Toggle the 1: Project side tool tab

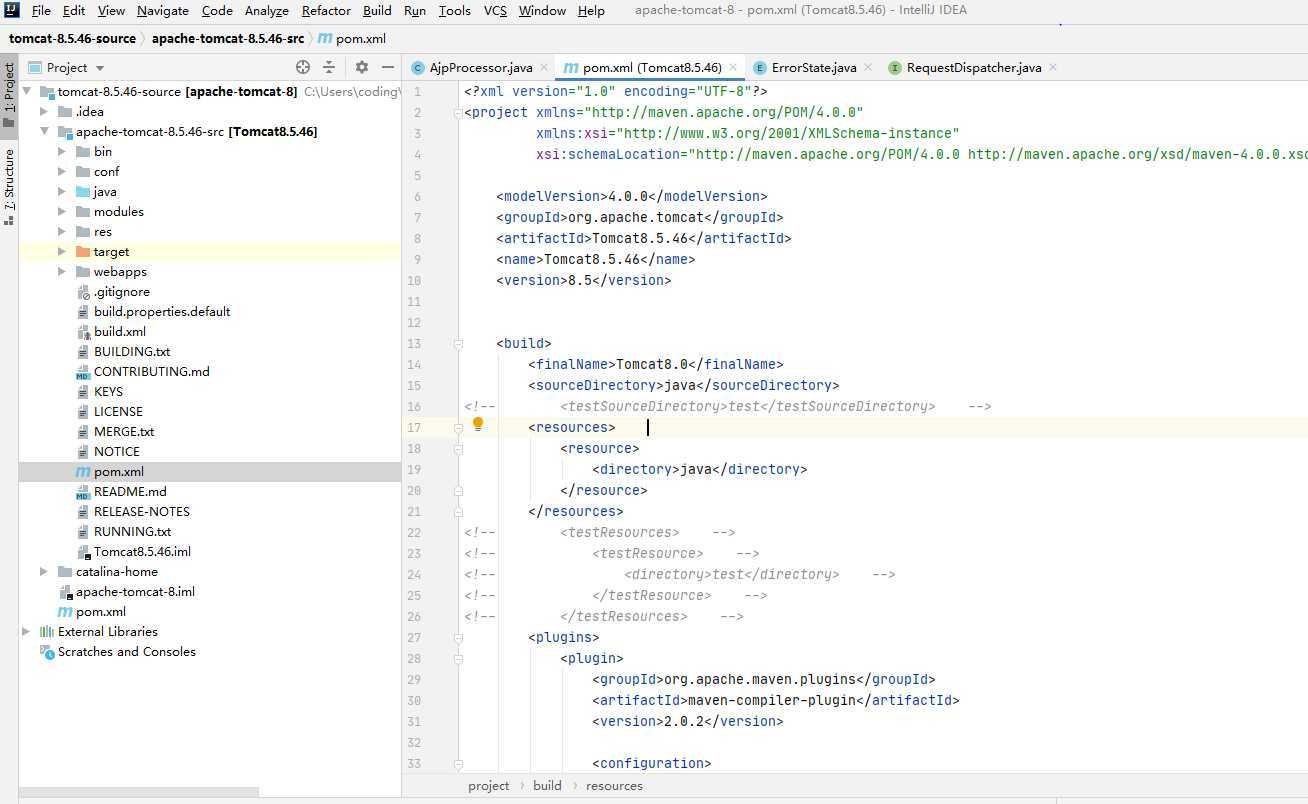[9, 96]
